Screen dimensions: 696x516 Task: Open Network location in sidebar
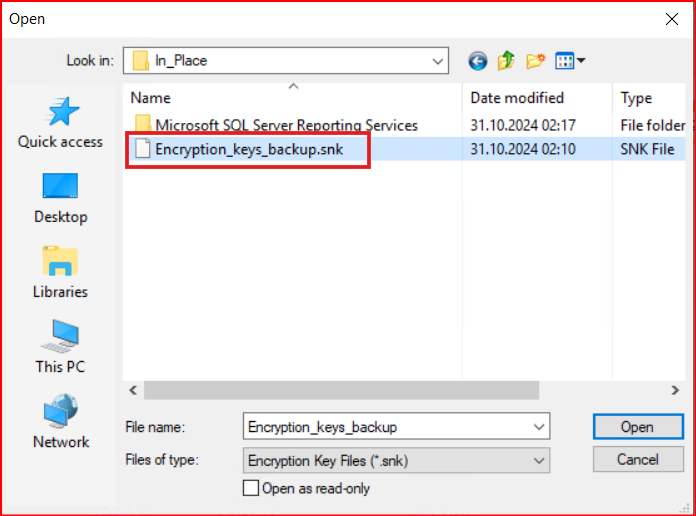60,422
